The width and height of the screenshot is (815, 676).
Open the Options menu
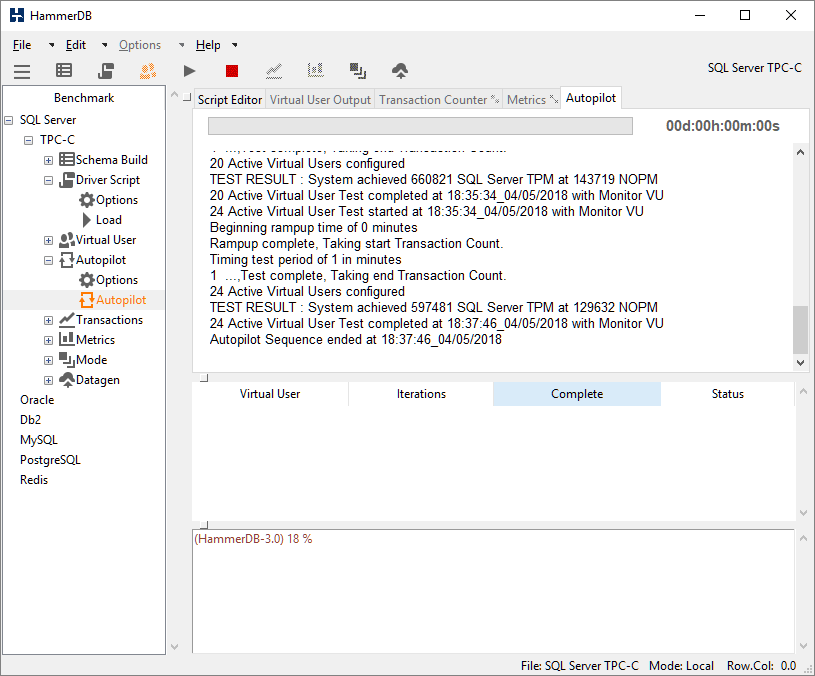(x=140, y=45)
